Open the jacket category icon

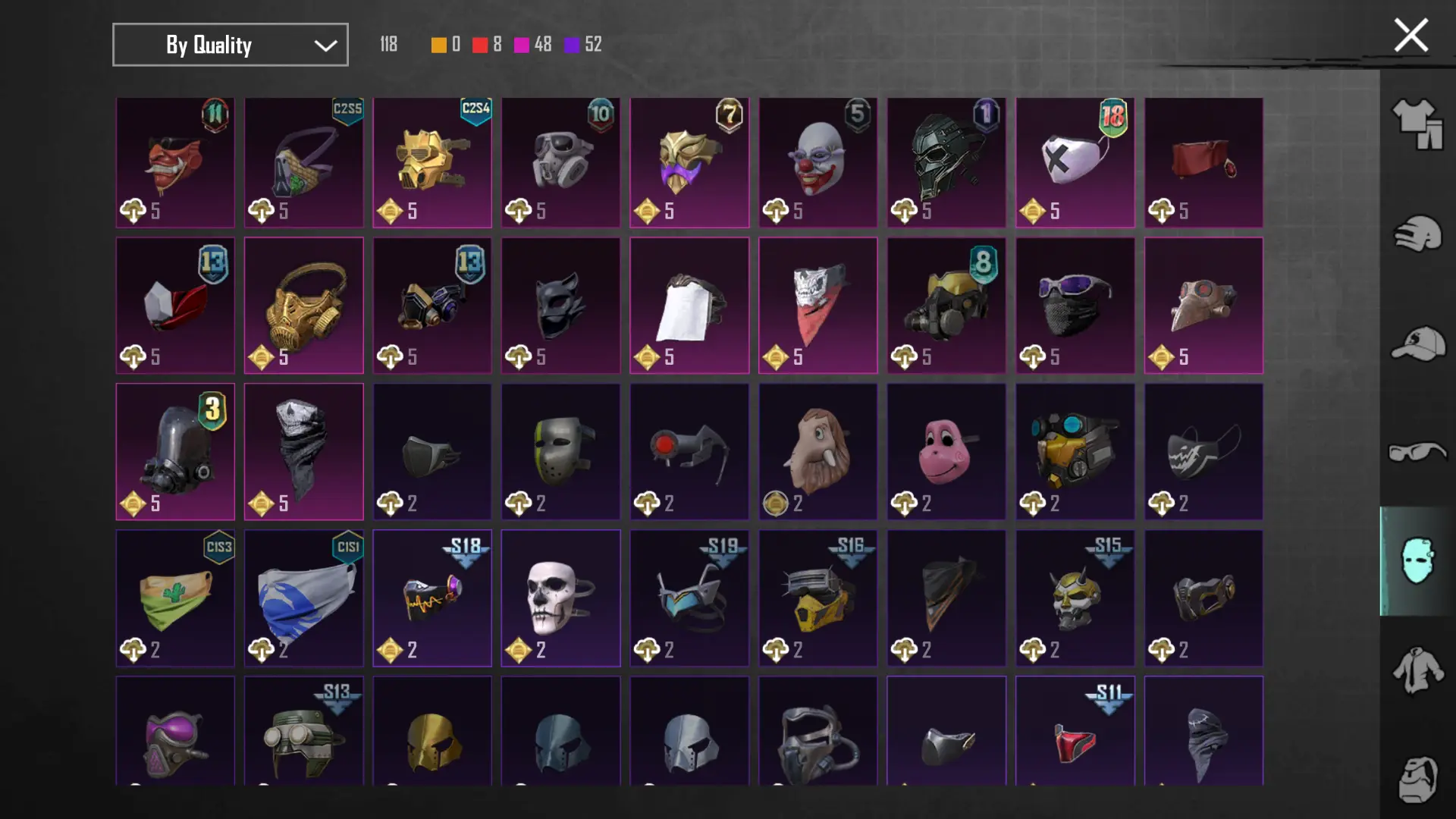(x=1417, y=670)
